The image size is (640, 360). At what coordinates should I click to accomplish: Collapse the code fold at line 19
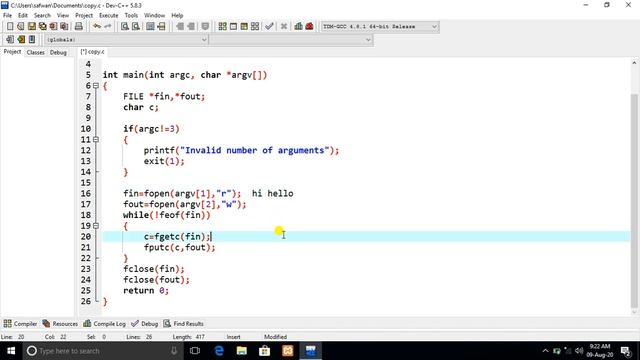[x=96, y=226]
